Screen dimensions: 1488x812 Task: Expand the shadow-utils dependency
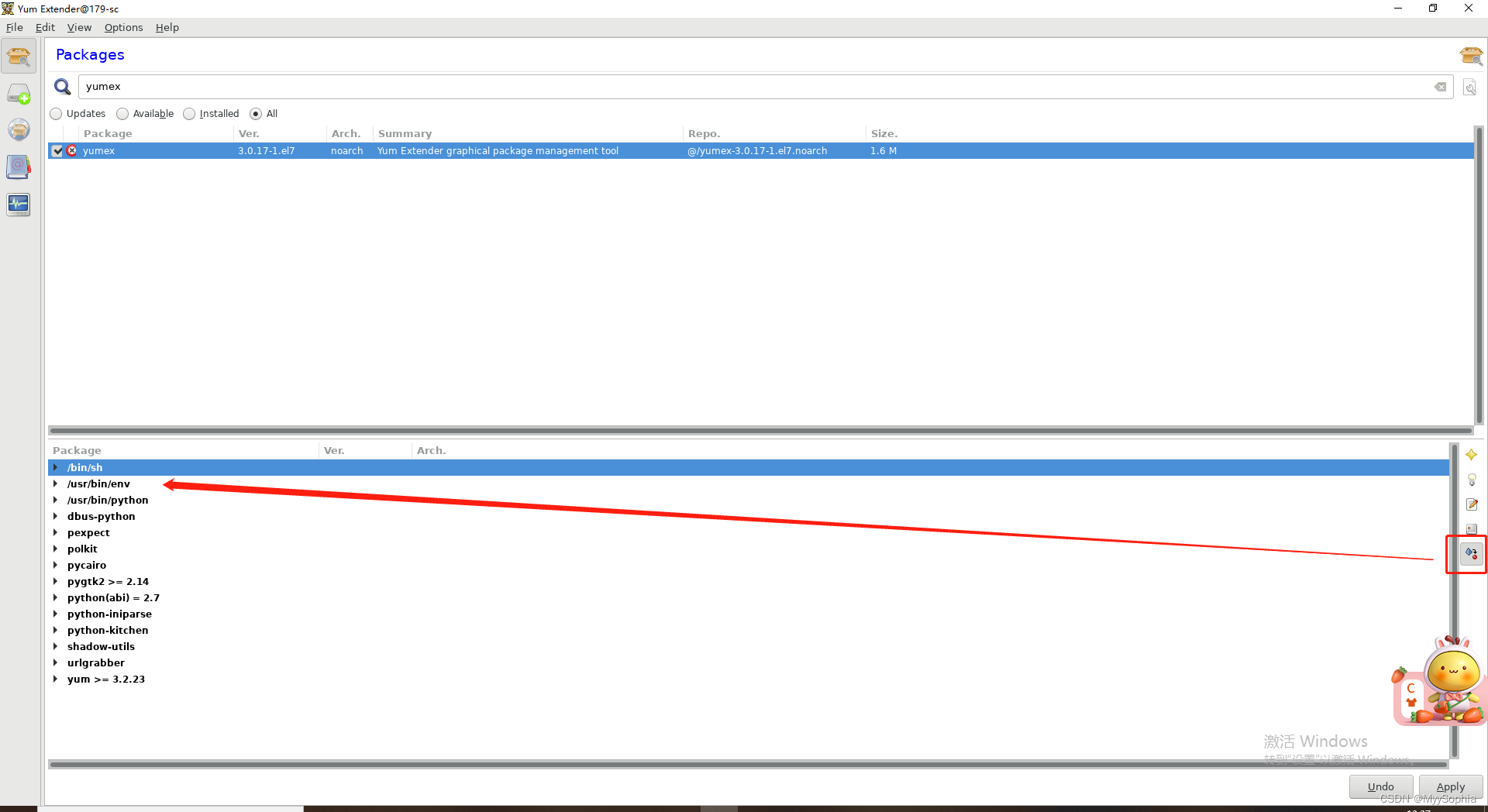[x=56, y=646]
